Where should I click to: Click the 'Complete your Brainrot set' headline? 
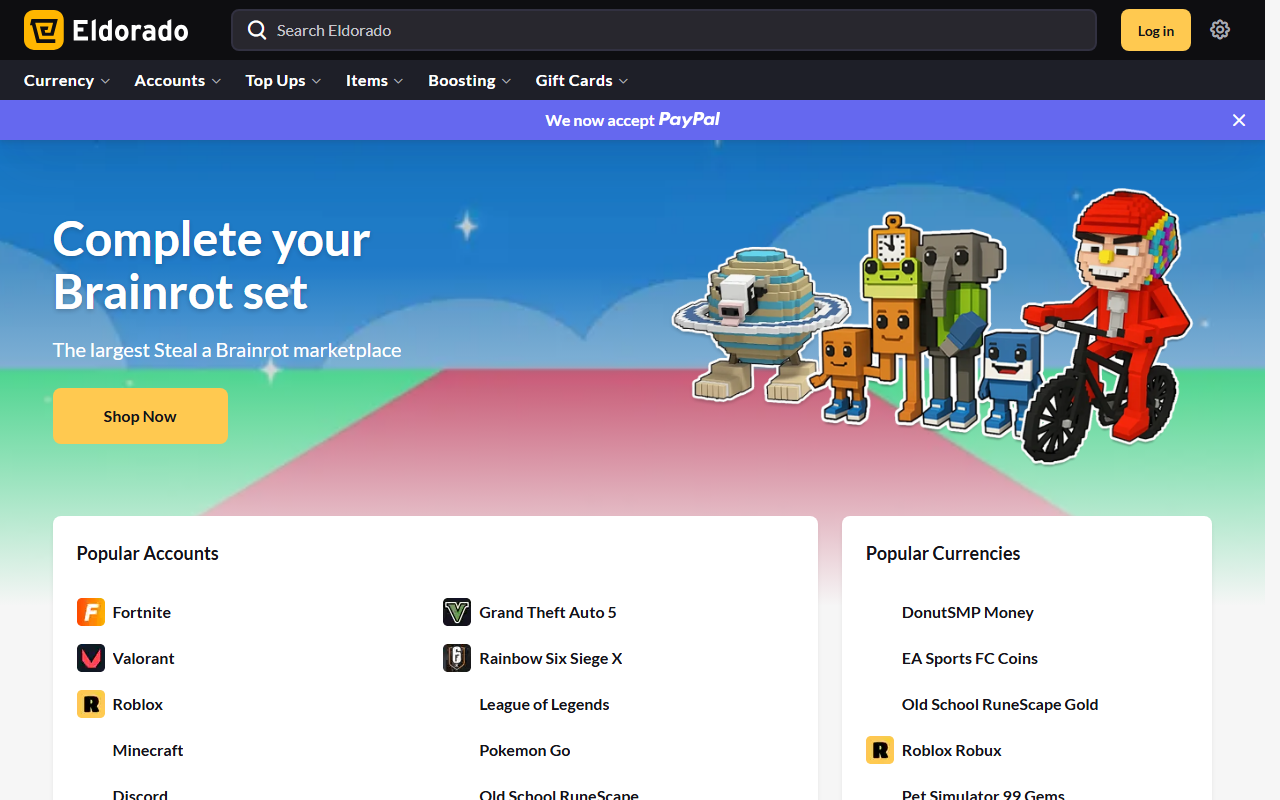(x=212, y=266)
